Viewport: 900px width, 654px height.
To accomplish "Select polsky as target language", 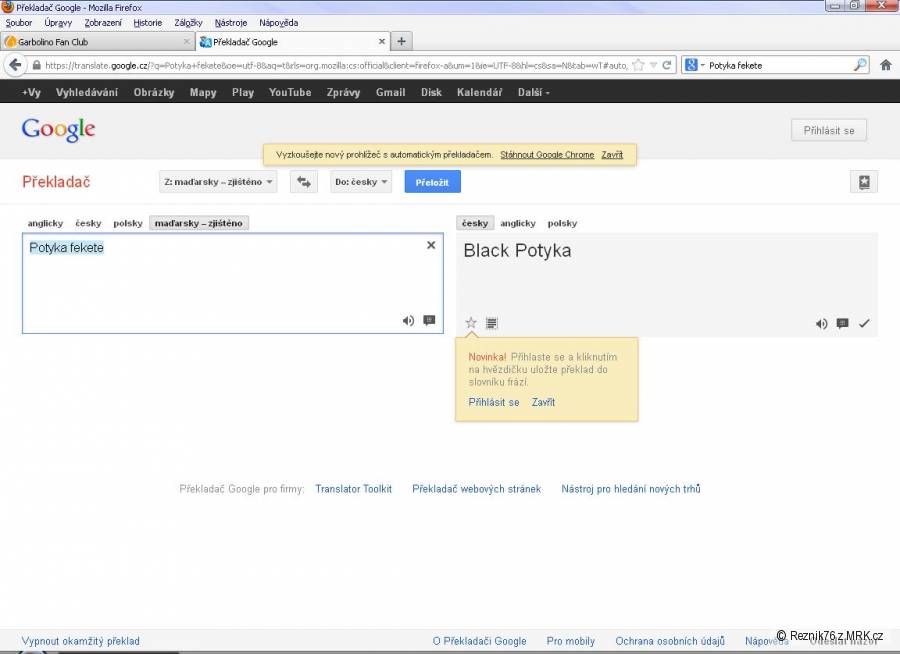I will point(562,223).
